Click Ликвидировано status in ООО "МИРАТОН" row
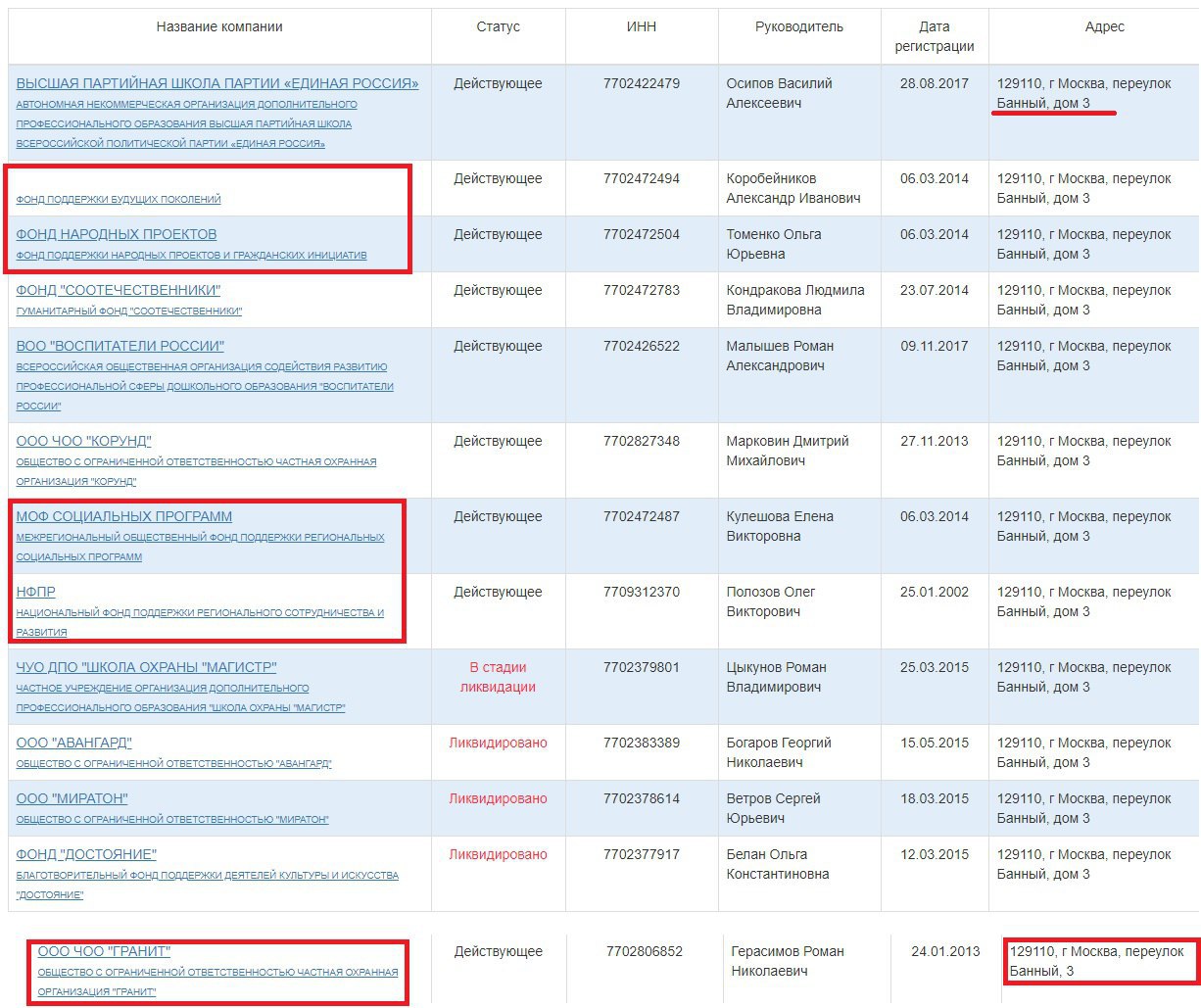This screenshot has width=1201, height=1008. pyautogui.click(x=499, y=798)
